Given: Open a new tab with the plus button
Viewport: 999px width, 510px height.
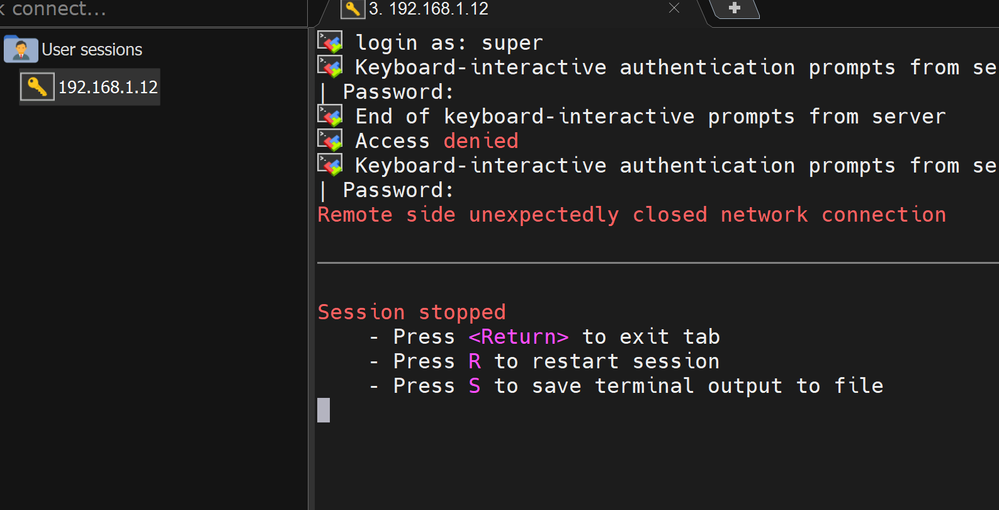Looking at the screenshot, I should pyautogui.click(x=735, y=8).
